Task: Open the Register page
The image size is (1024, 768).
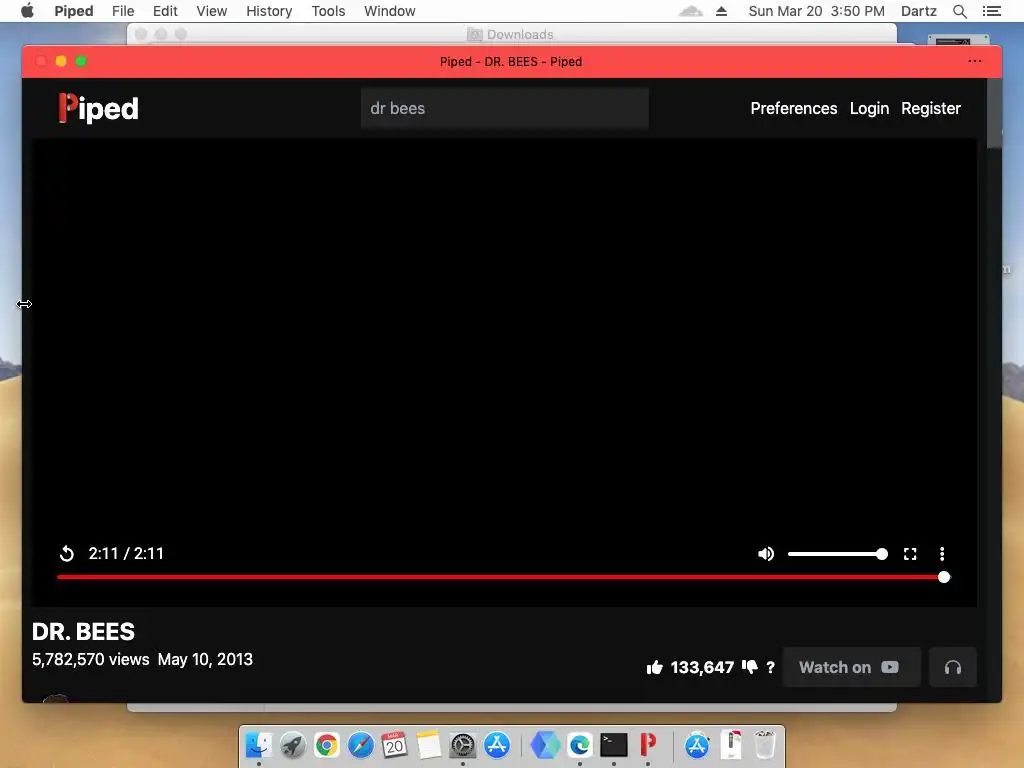Action: click(x=931, y=108)
